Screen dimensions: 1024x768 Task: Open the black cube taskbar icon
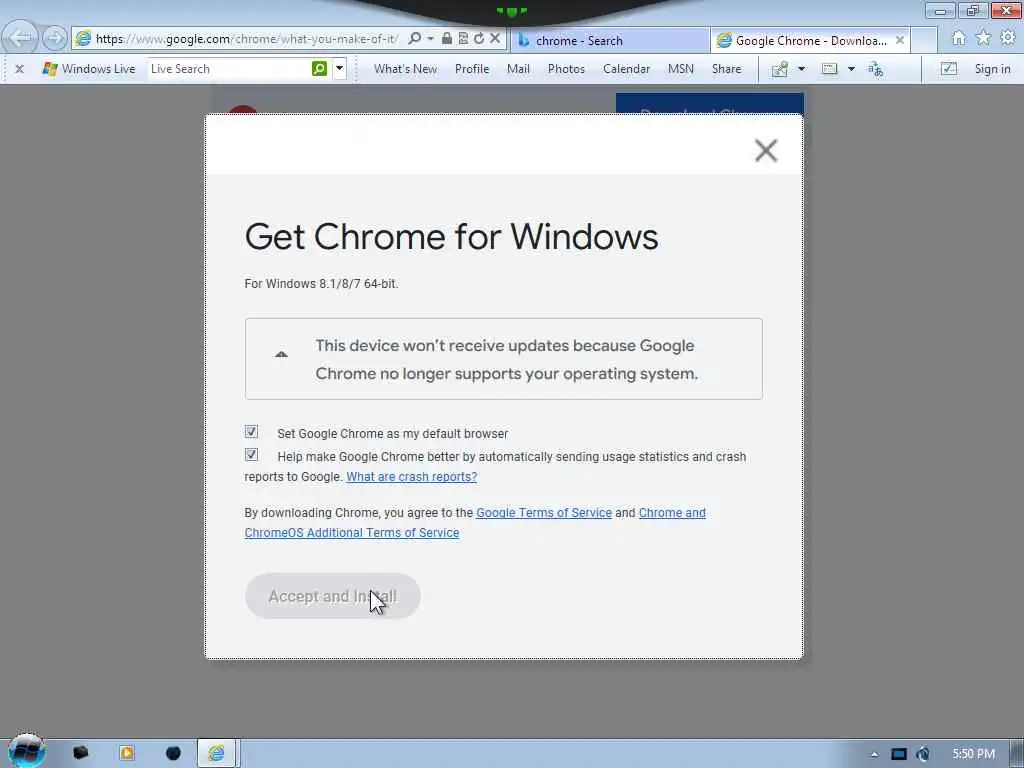point(80,753)
